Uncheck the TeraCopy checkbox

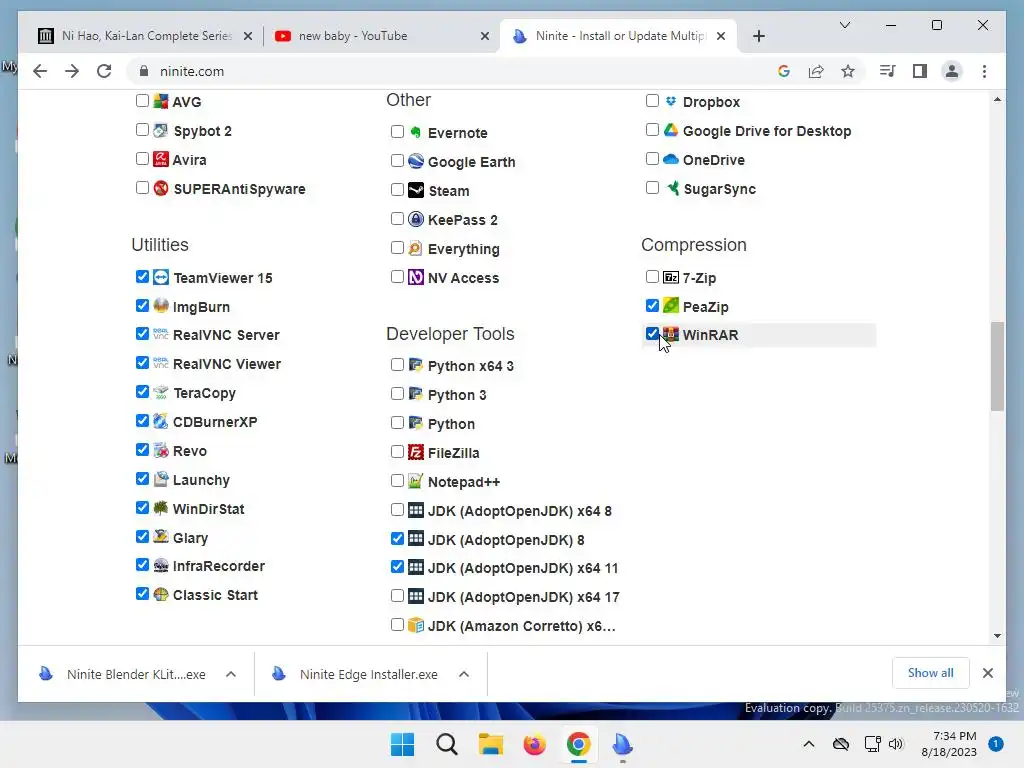(x=142, y=392)
